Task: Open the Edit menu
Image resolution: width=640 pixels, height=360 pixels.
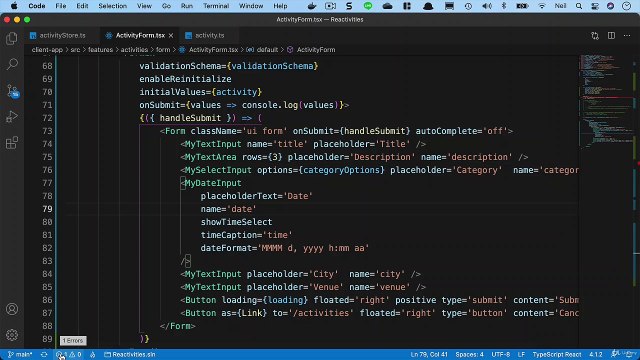Action: pos(82,6)
